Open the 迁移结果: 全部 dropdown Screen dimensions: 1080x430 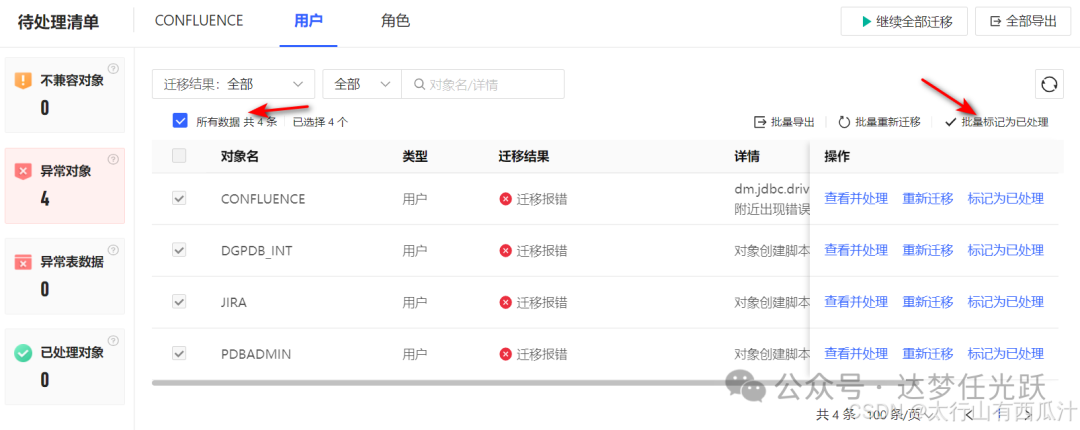point(233,84)
